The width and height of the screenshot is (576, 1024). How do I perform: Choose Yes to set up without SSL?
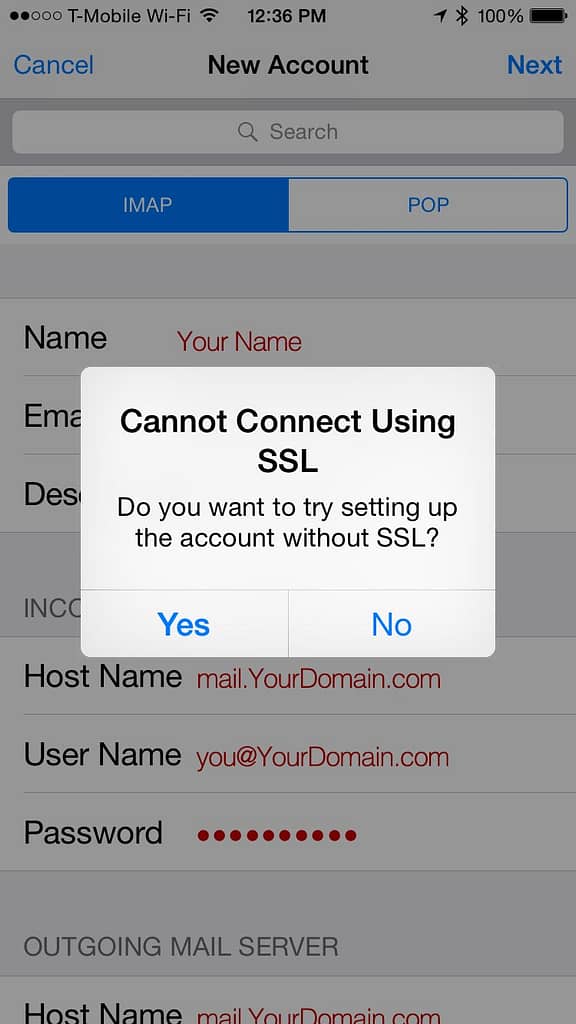184,624
